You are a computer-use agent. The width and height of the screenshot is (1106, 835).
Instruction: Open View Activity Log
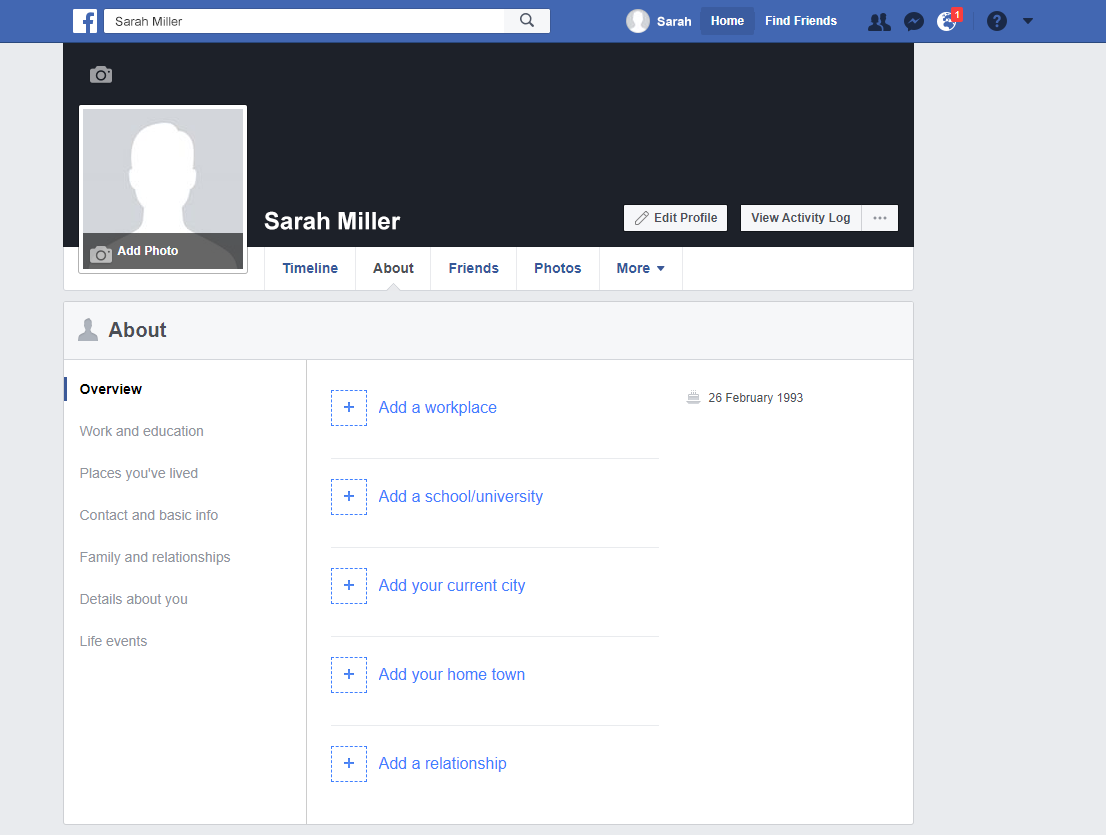(800, 217)
